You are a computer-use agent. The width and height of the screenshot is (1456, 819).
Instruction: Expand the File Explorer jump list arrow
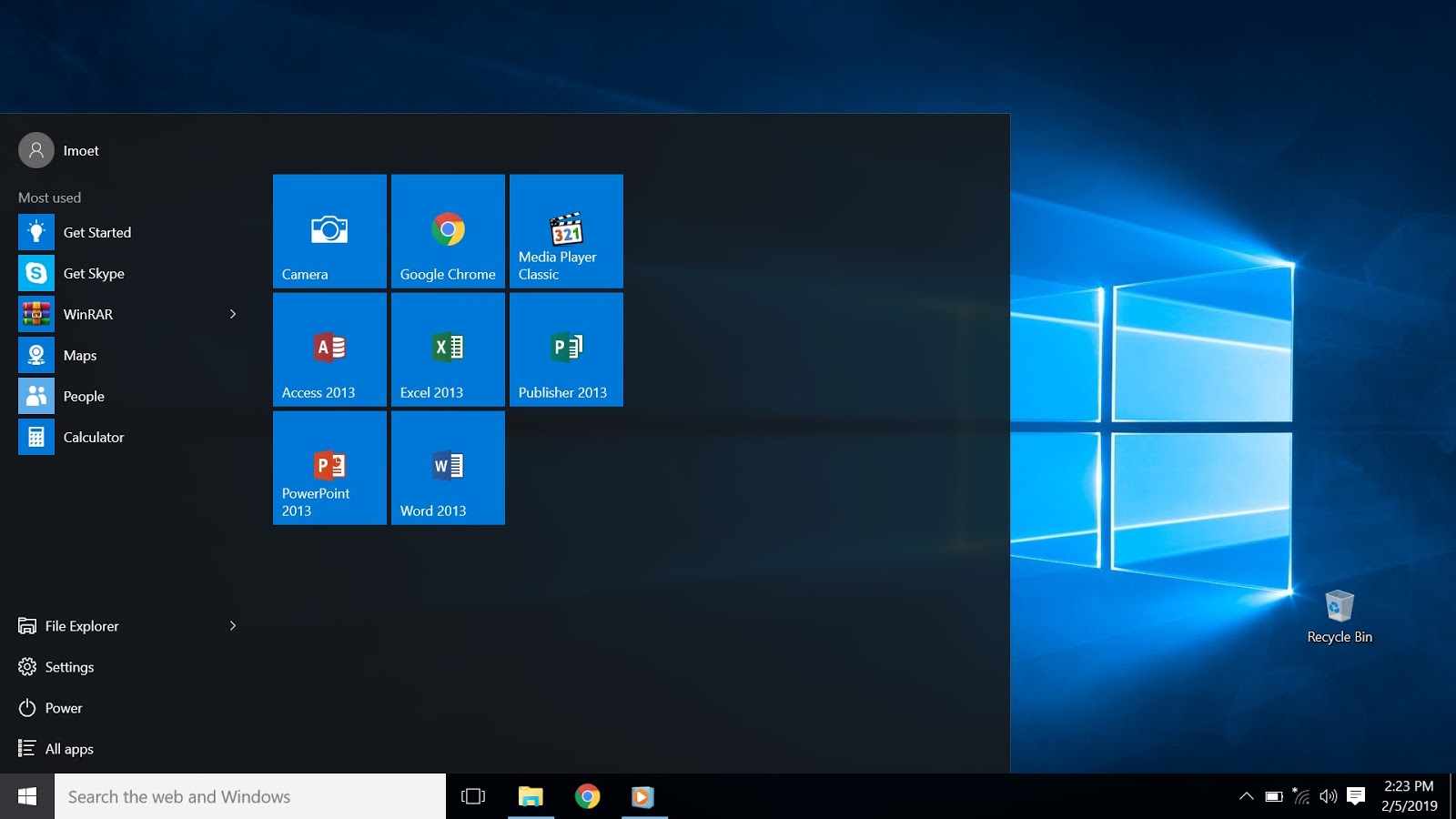click(233, 626)
